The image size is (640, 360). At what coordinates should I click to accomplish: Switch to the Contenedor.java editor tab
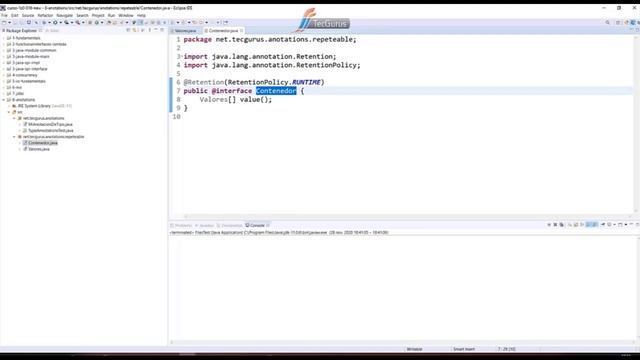[x=223, y=31]
